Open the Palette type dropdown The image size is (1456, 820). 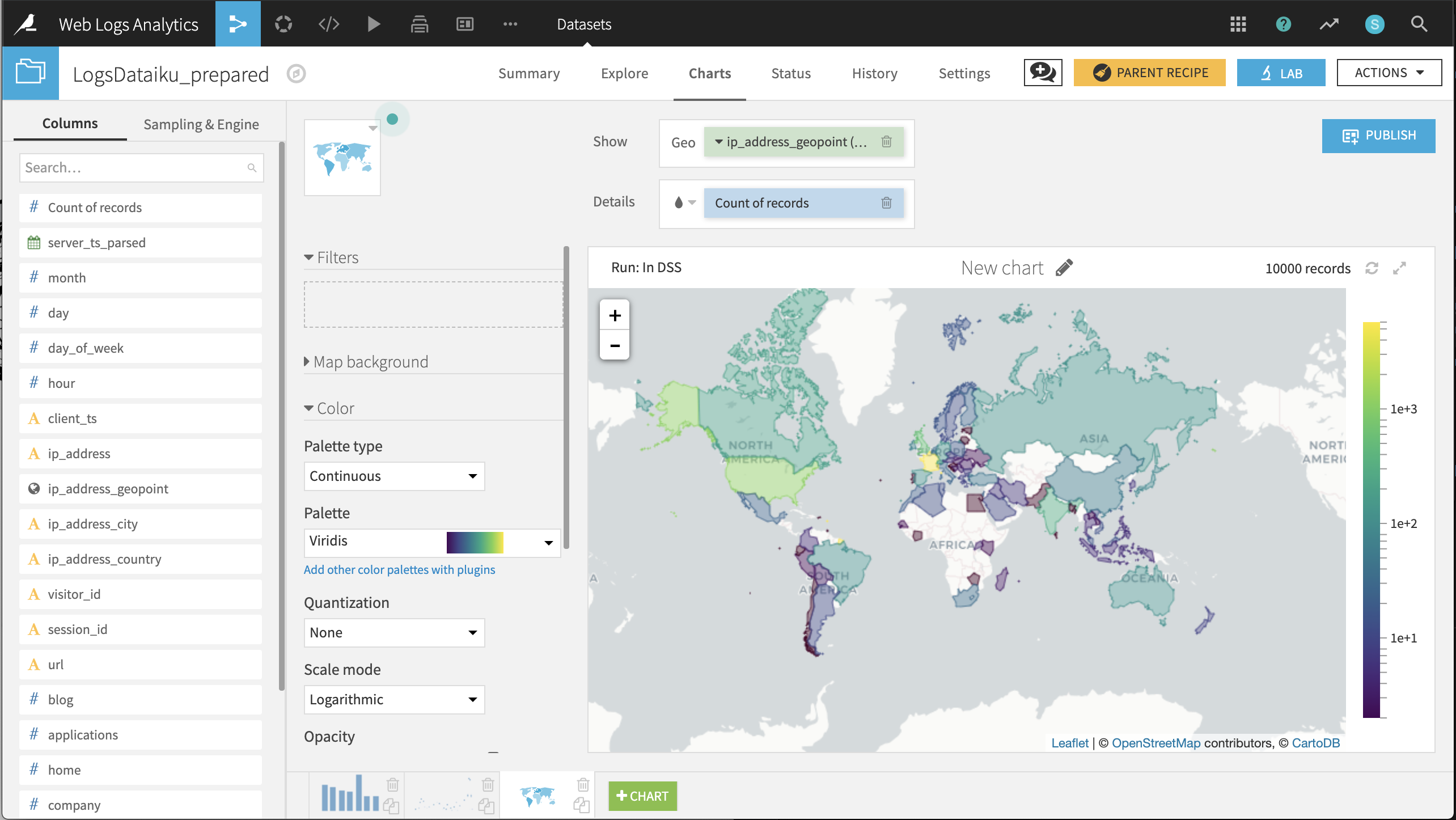[x=394, y=476]
